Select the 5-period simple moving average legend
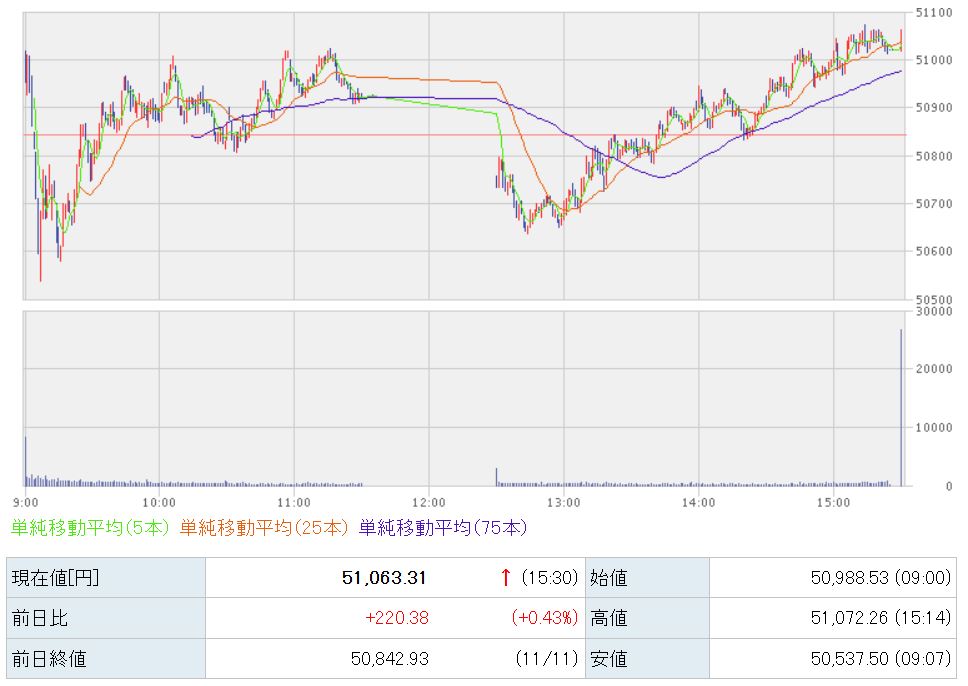This screenshot has height=686, width=968. [x=92, y=526]
